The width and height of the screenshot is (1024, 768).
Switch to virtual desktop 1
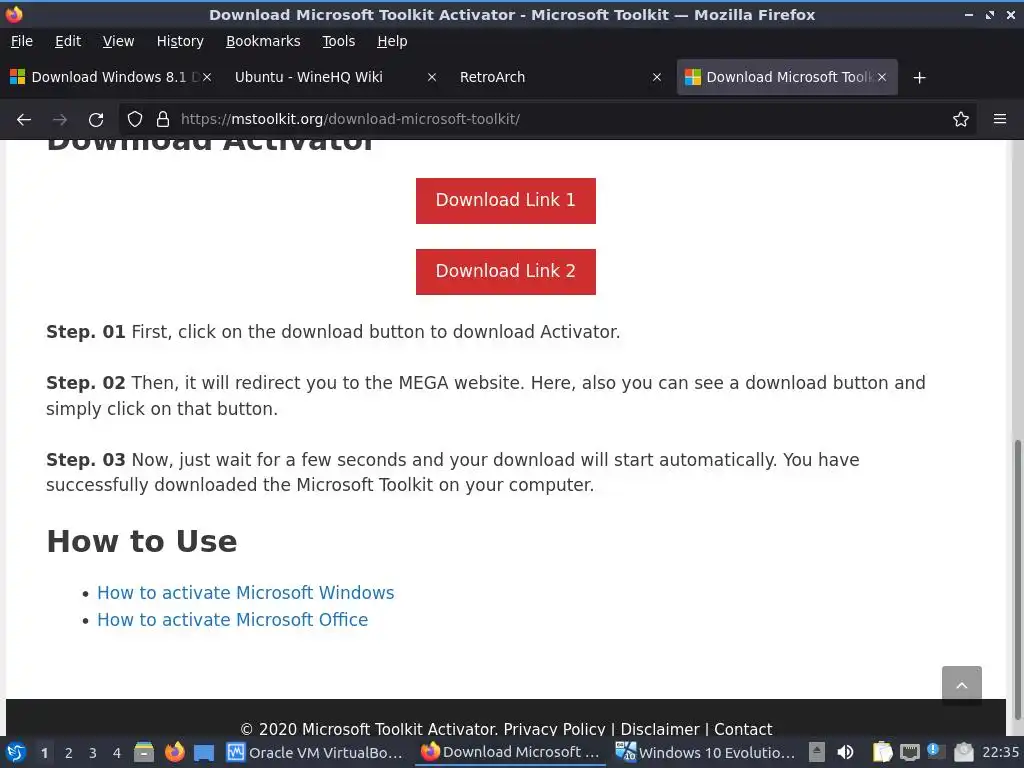[x=44, y=753]
